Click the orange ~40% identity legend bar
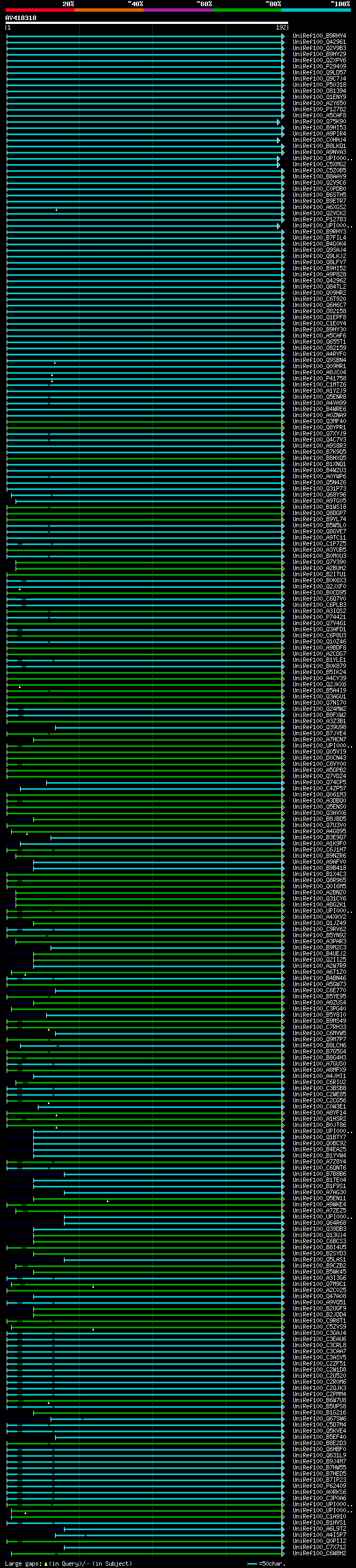The image size is (356, 1568). [x=109, y=10]
